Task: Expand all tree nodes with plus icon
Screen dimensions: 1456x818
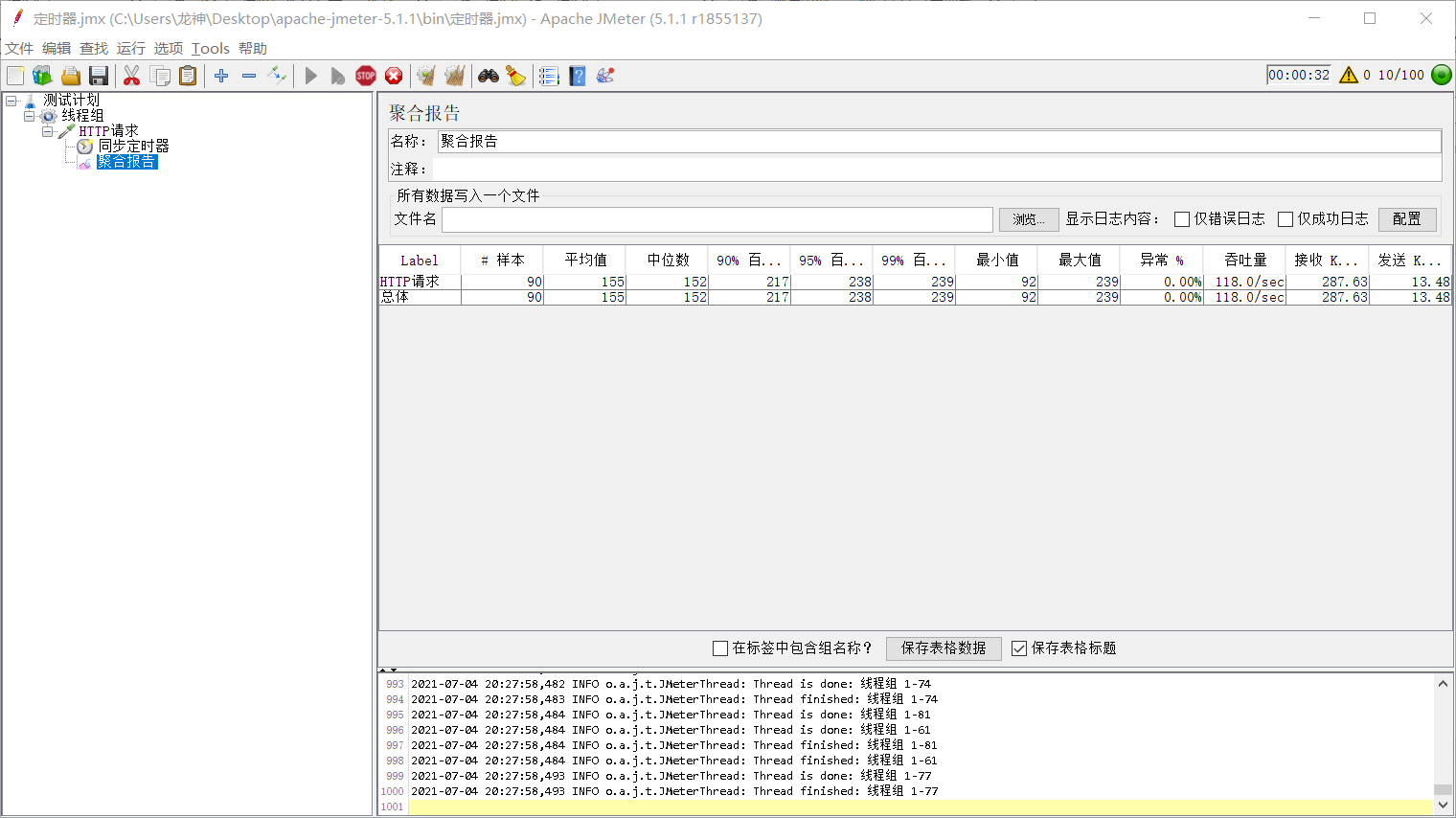Action: tap(221, 76)
